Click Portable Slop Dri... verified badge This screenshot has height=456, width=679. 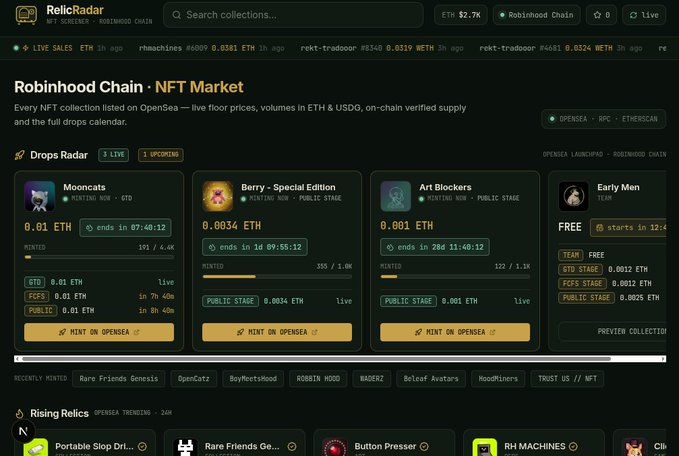[142, 446]
